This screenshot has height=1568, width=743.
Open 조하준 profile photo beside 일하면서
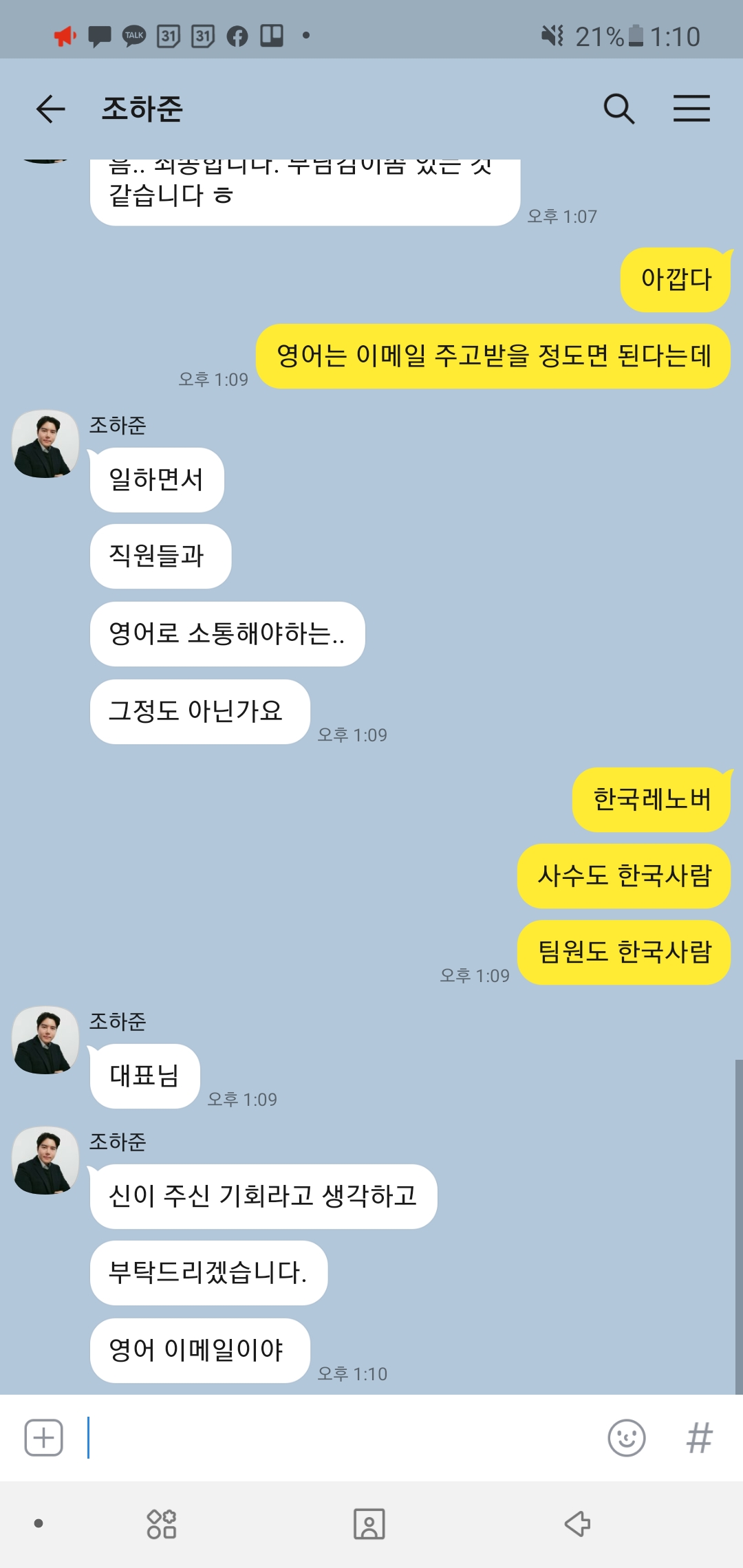click(45, 444)
